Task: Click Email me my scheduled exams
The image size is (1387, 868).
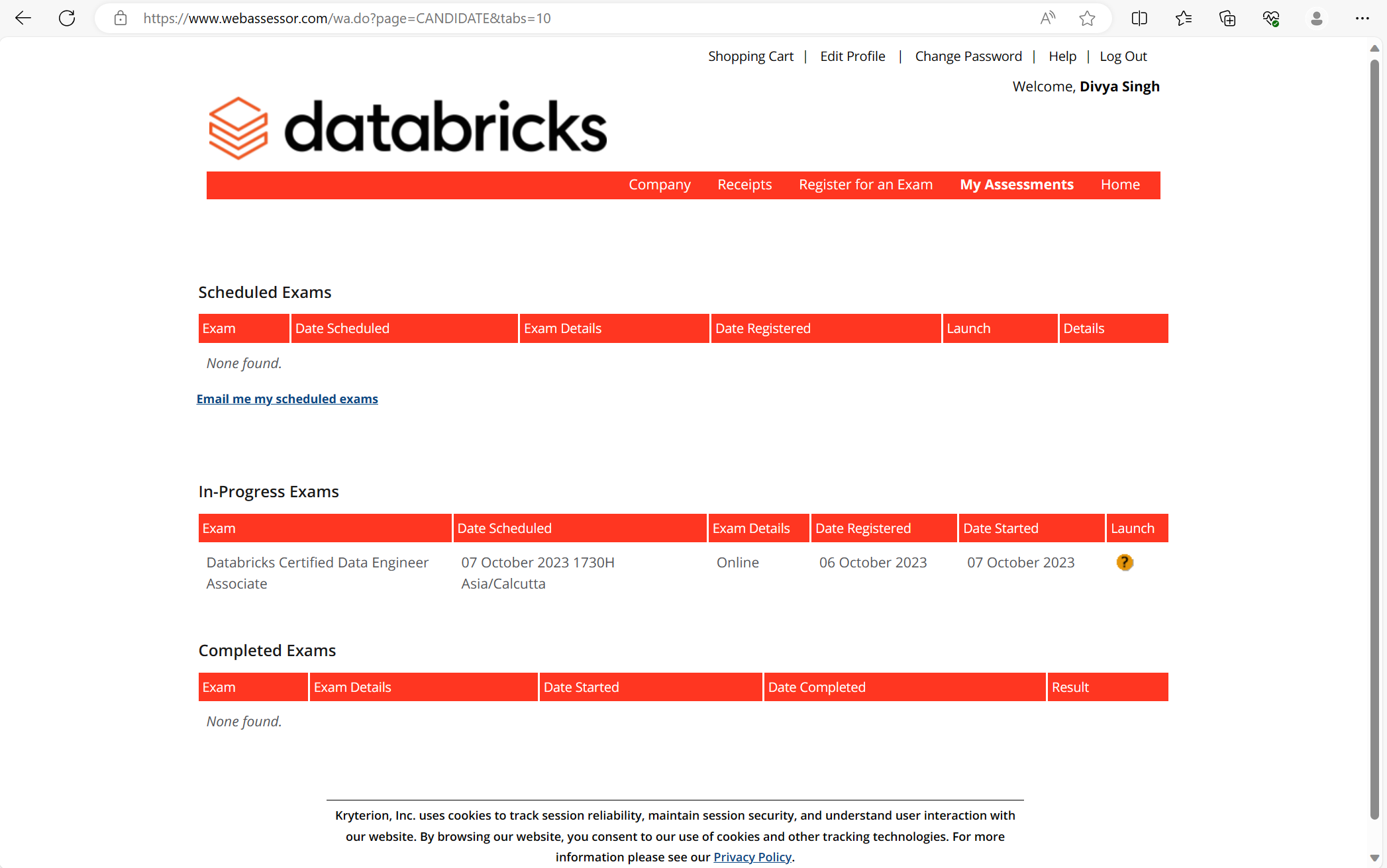Action: pyautogui.click(x=287, y=398)
